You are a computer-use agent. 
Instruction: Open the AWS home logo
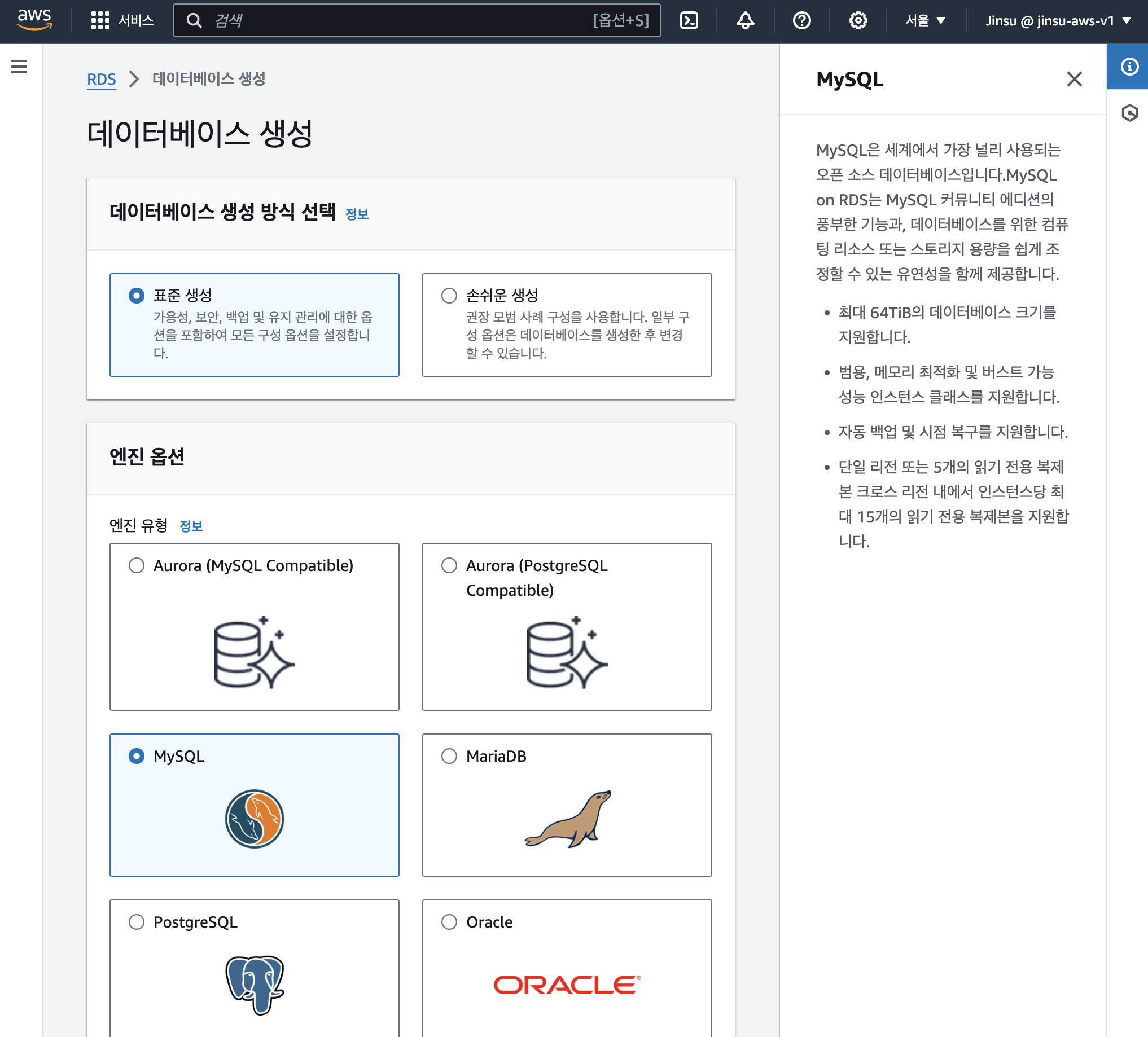35,20
